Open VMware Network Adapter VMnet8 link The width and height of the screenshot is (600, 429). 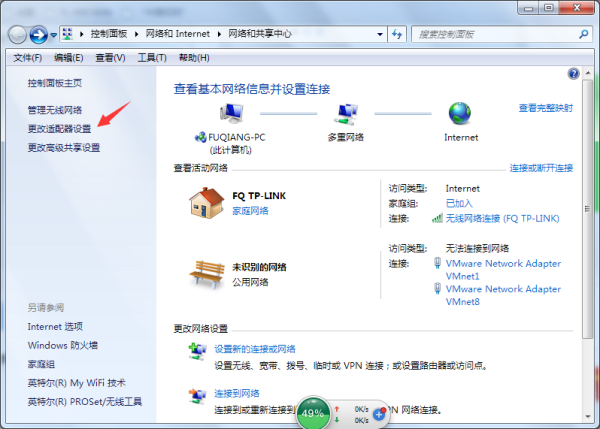tap(503, 295)
